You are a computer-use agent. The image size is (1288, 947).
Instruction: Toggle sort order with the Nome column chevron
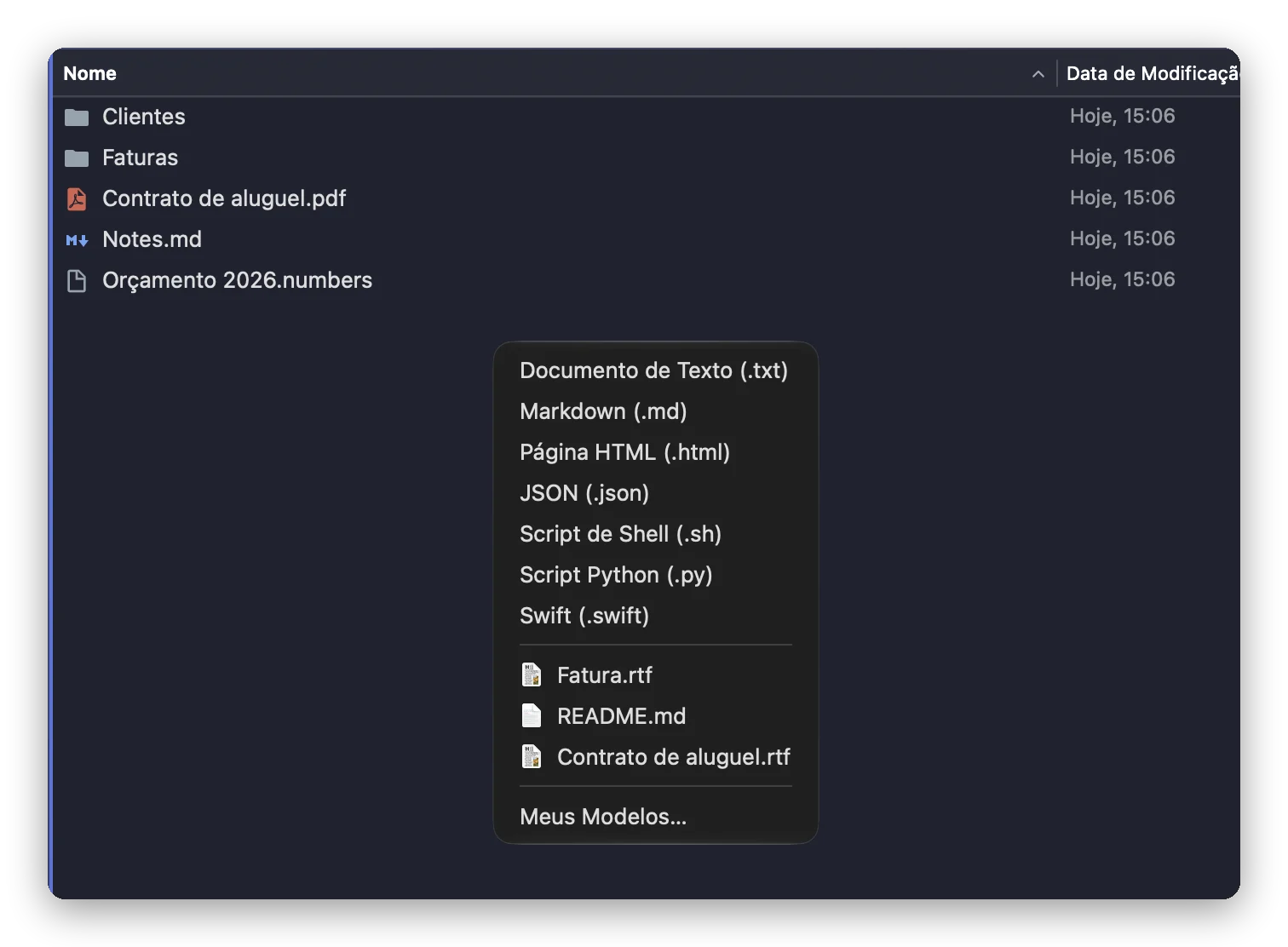coord(1038,74)
